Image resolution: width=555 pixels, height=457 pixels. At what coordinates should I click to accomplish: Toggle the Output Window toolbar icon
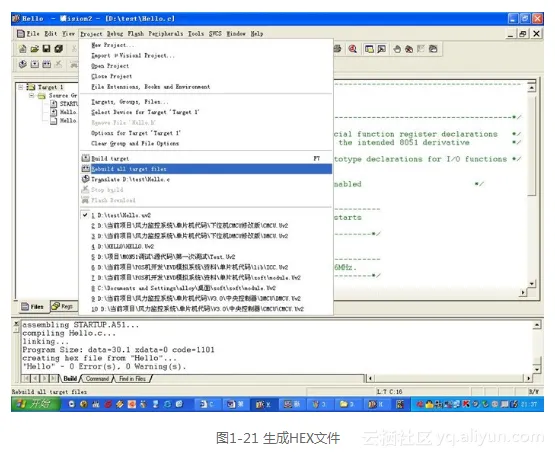point(381,49)
